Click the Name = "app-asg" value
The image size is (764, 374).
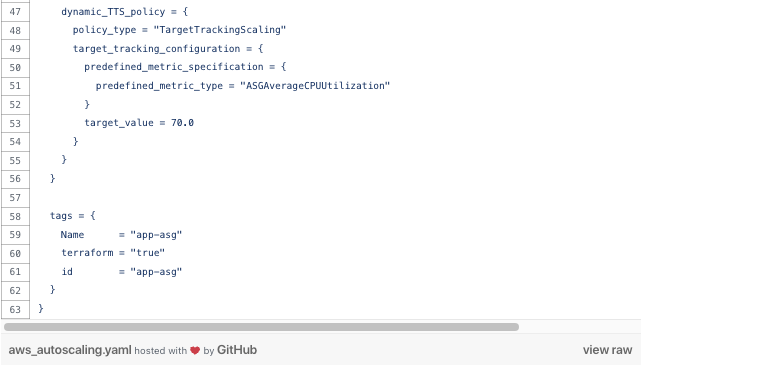[x=156, y=235]
